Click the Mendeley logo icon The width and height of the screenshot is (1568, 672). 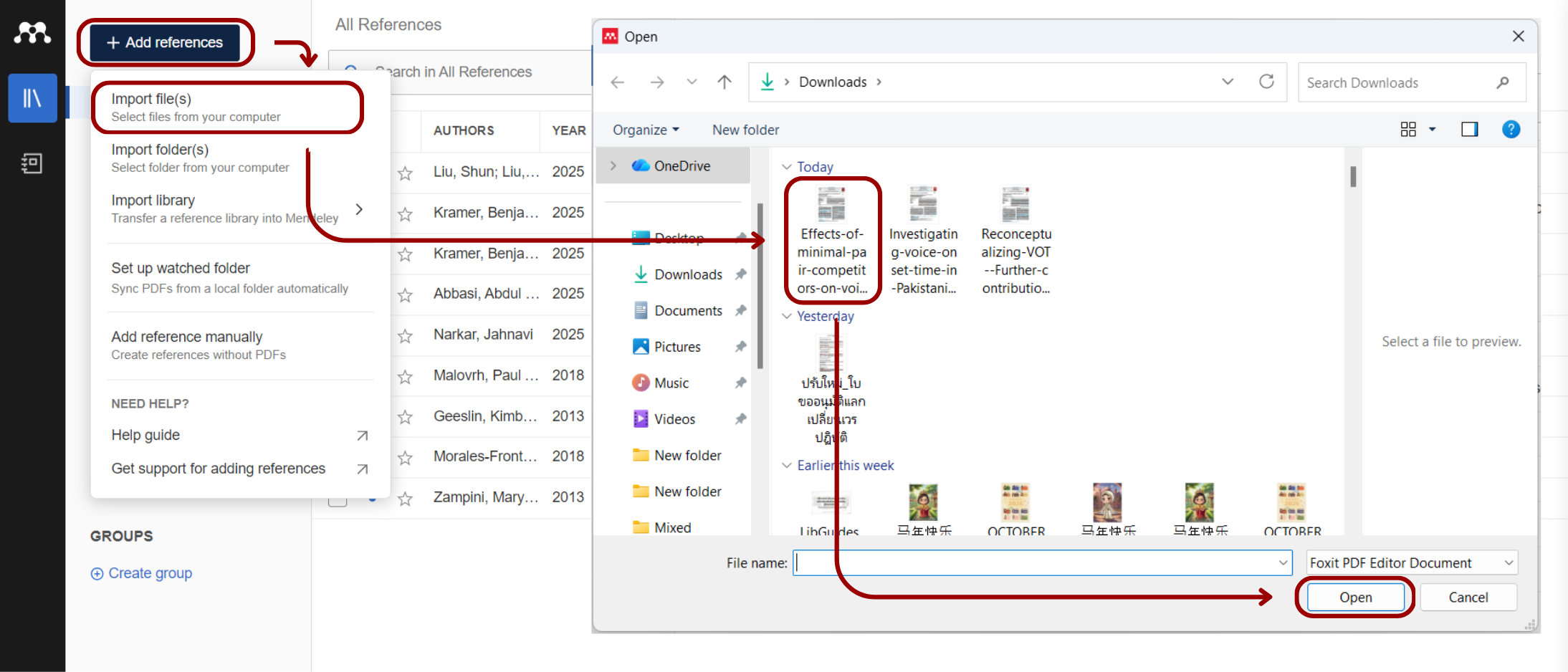point(32,32)
